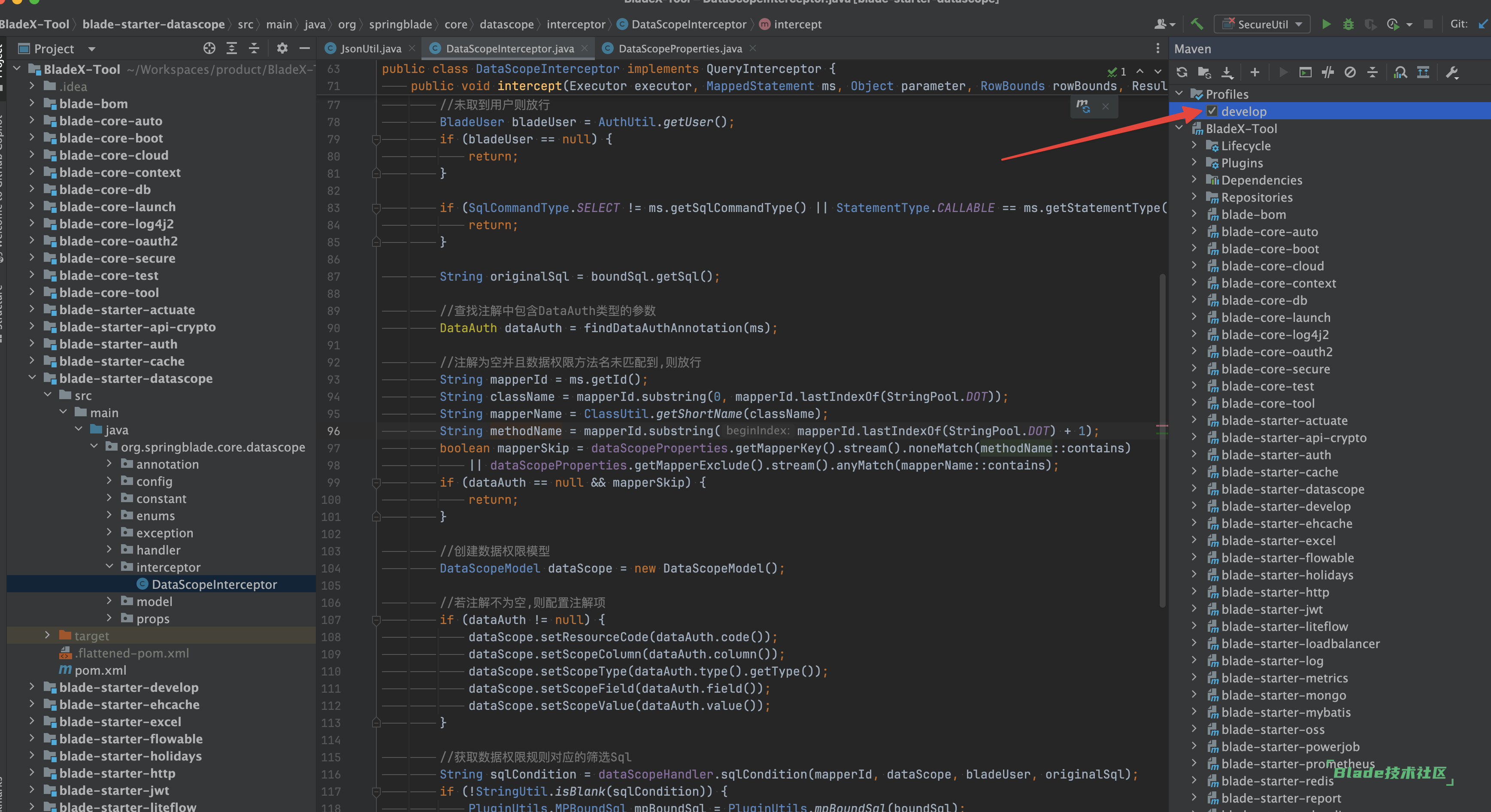Screen dimensions: 1491x812
Task: Open Project panel gear options
Action: (282, 48)
